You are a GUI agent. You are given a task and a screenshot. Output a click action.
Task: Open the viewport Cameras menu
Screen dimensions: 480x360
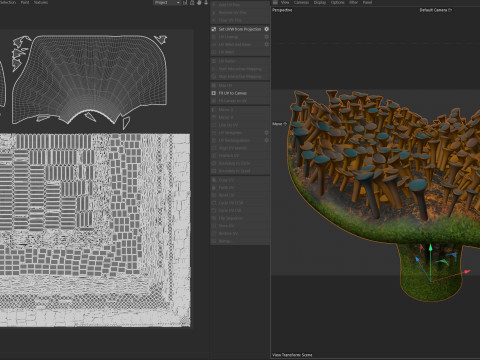pyautogui.click(x=301, y=2)
